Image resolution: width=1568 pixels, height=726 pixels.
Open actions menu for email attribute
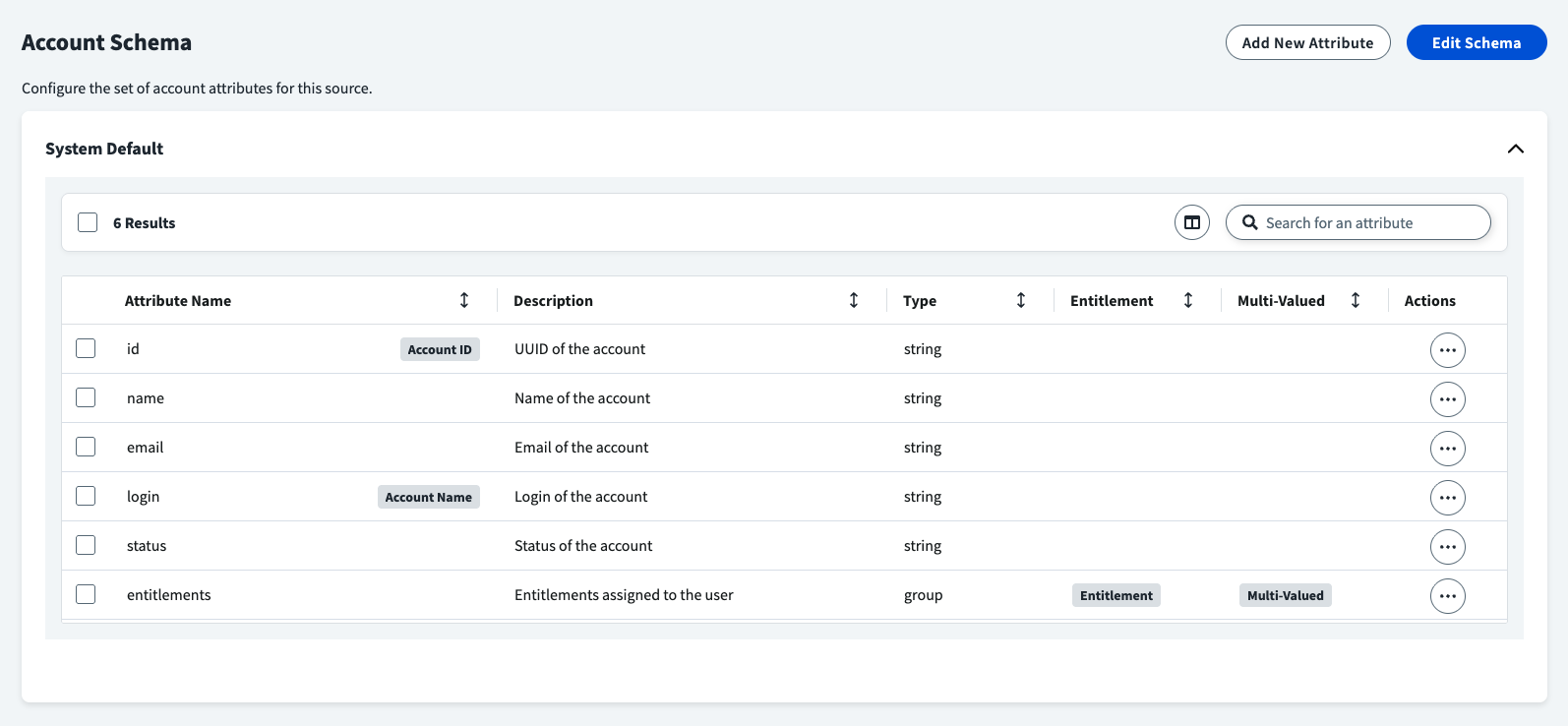tap(1447, 449)
